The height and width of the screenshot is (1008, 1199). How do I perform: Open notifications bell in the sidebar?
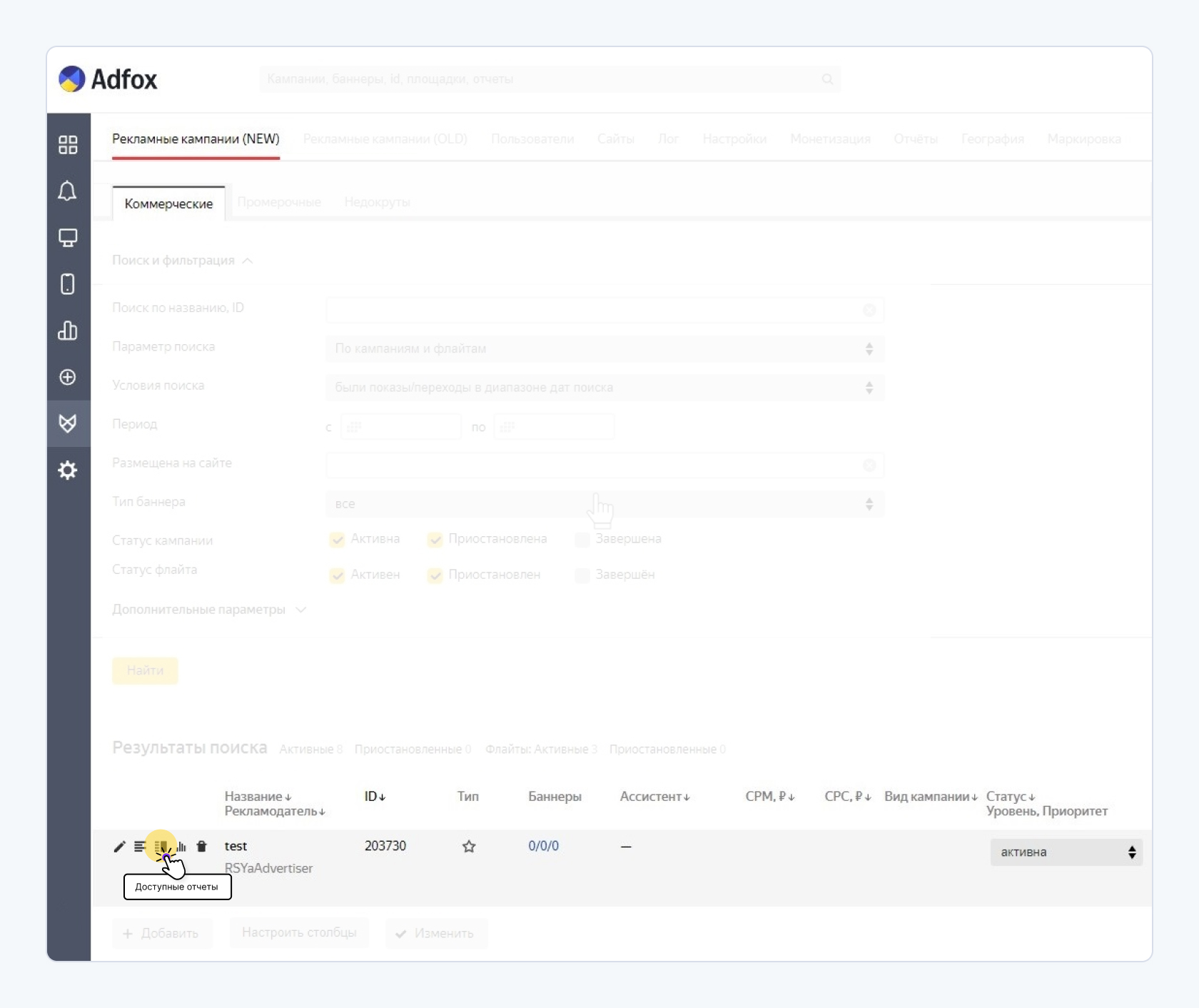click(x=68, y=191)
